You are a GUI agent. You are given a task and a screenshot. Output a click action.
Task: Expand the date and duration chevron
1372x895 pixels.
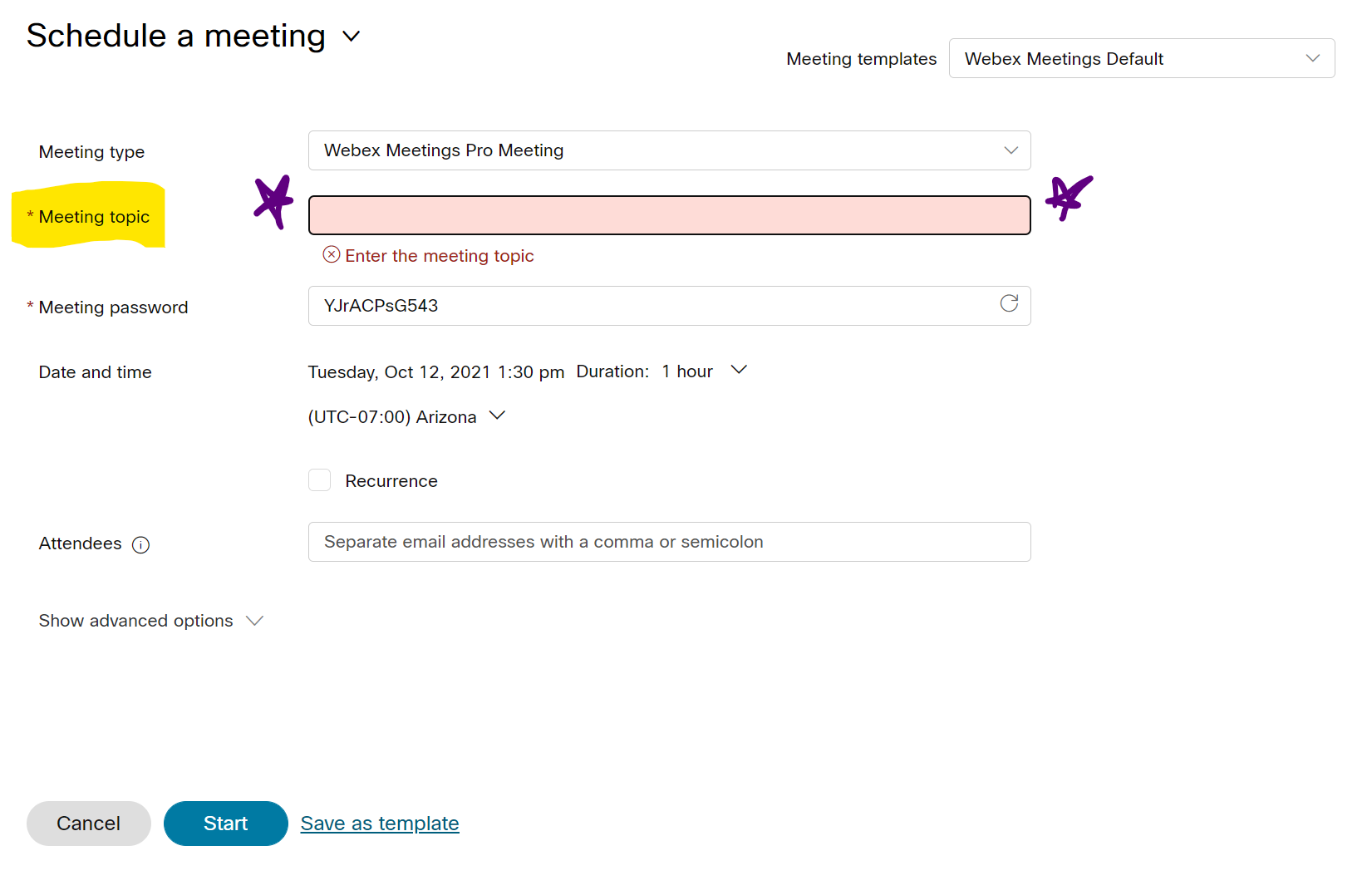(x=739, y=370)
